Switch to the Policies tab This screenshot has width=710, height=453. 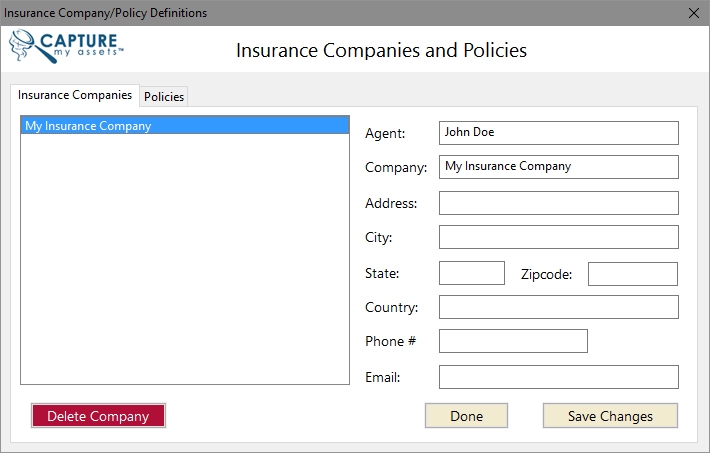[164, 97]
